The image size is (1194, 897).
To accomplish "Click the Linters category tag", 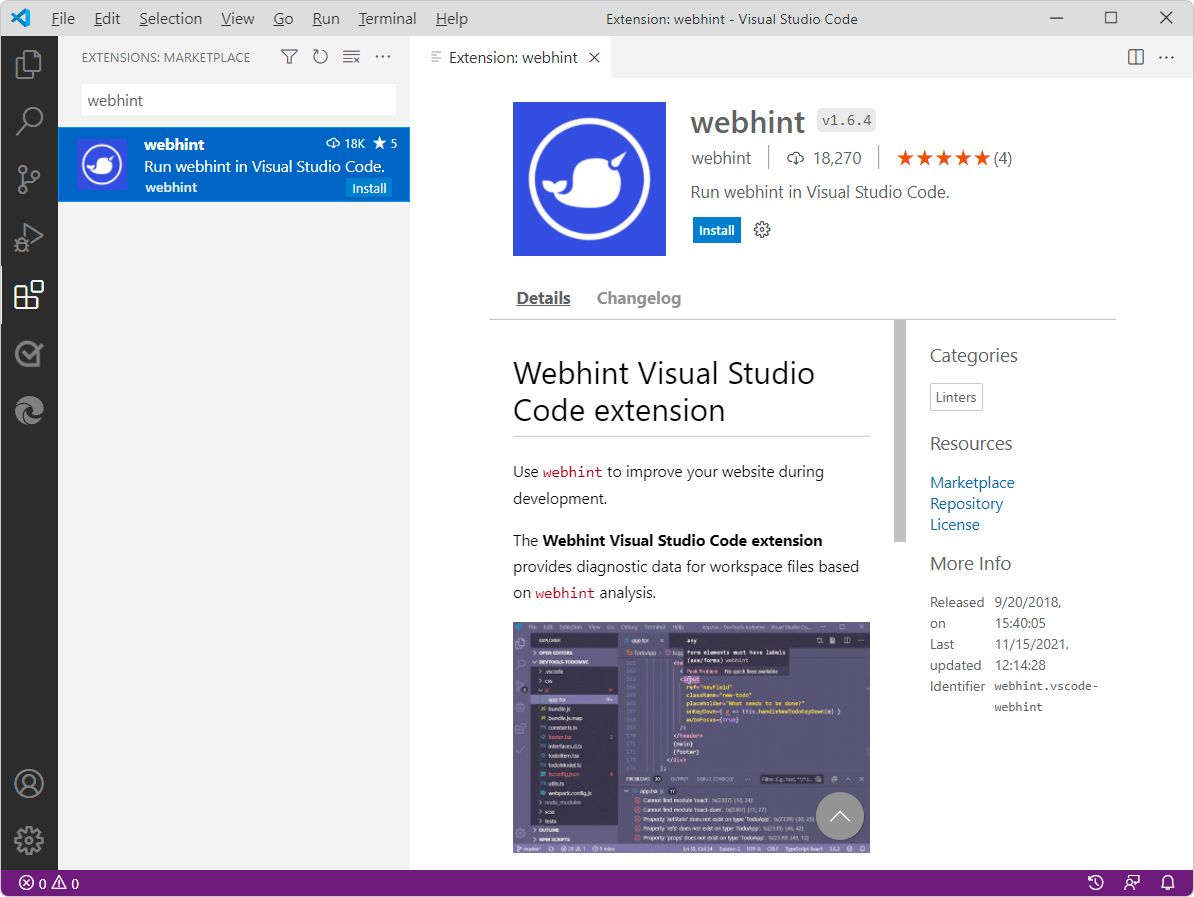I will click(956, 397).
